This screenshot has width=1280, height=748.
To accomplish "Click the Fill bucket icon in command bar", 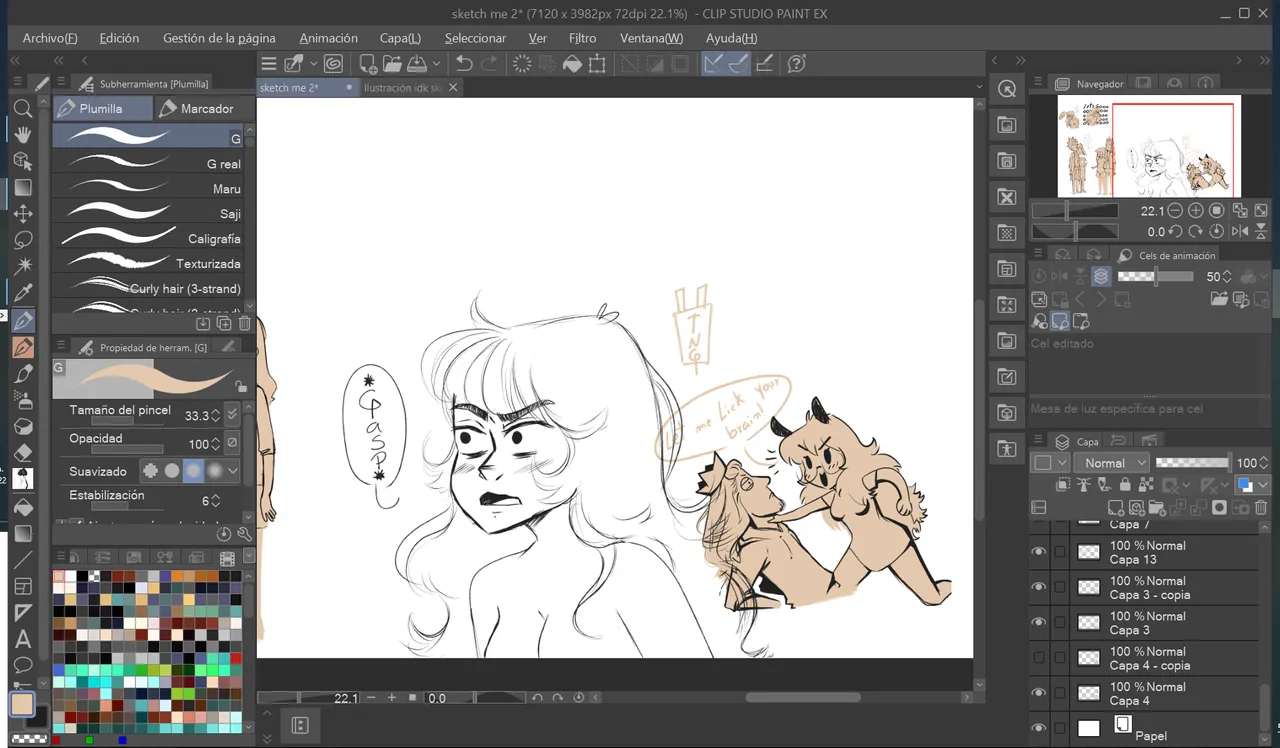I will pyautogui.click(x=572, y=64).
